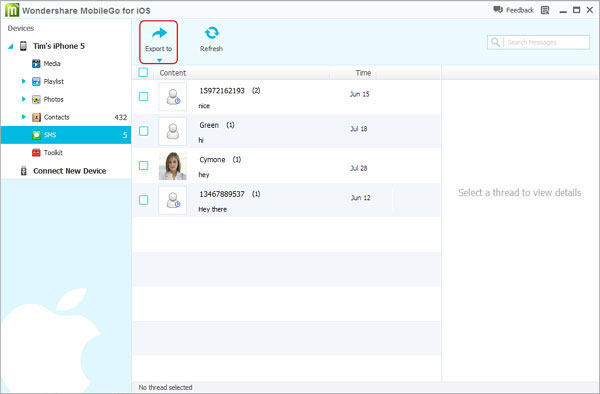Click the register icon next to Feedback
This screenshot has height=394, width=600.
click(545, 10)
